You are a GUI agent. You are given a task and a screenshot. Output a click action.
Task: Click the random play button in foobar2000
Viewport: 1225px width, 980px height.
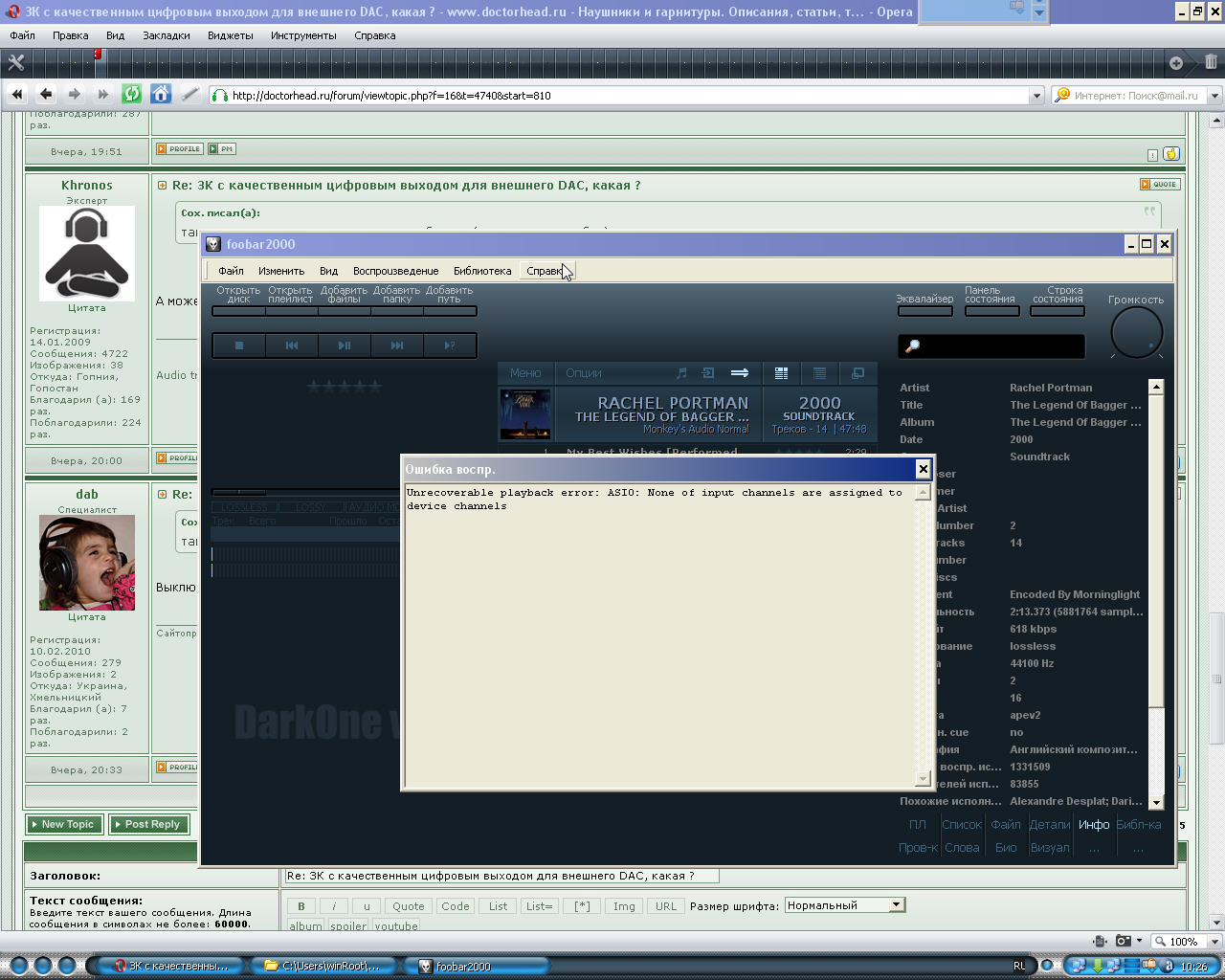point(450,345)
